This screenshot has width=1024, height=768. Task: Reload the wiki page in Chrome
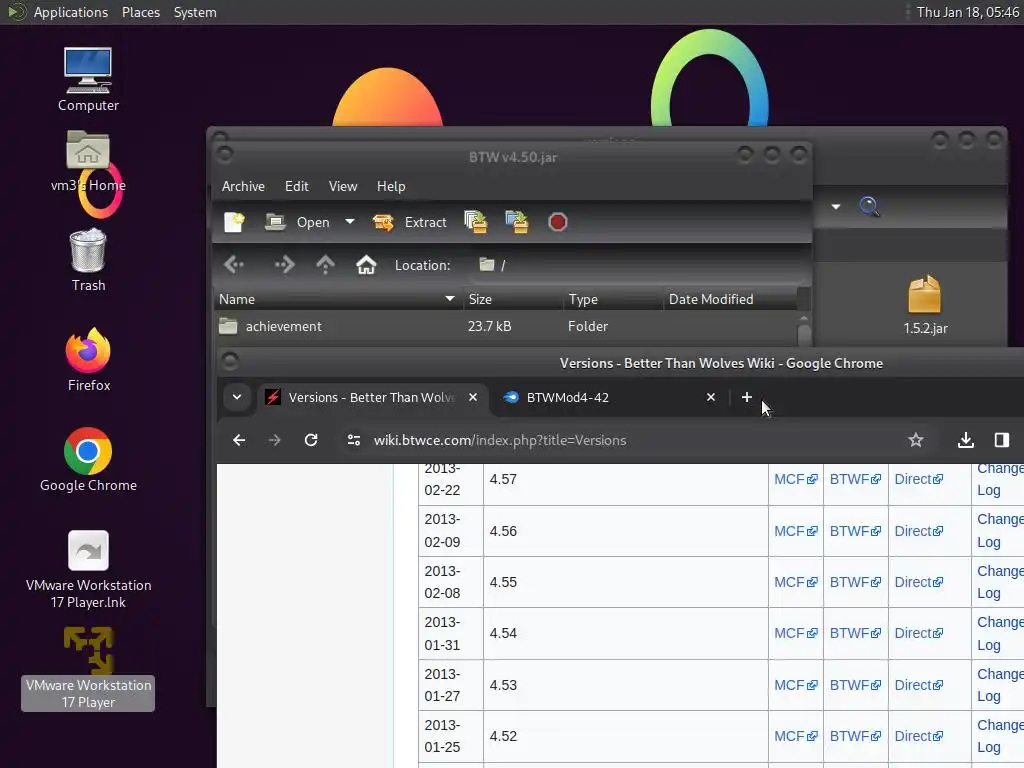coord(311,440)
